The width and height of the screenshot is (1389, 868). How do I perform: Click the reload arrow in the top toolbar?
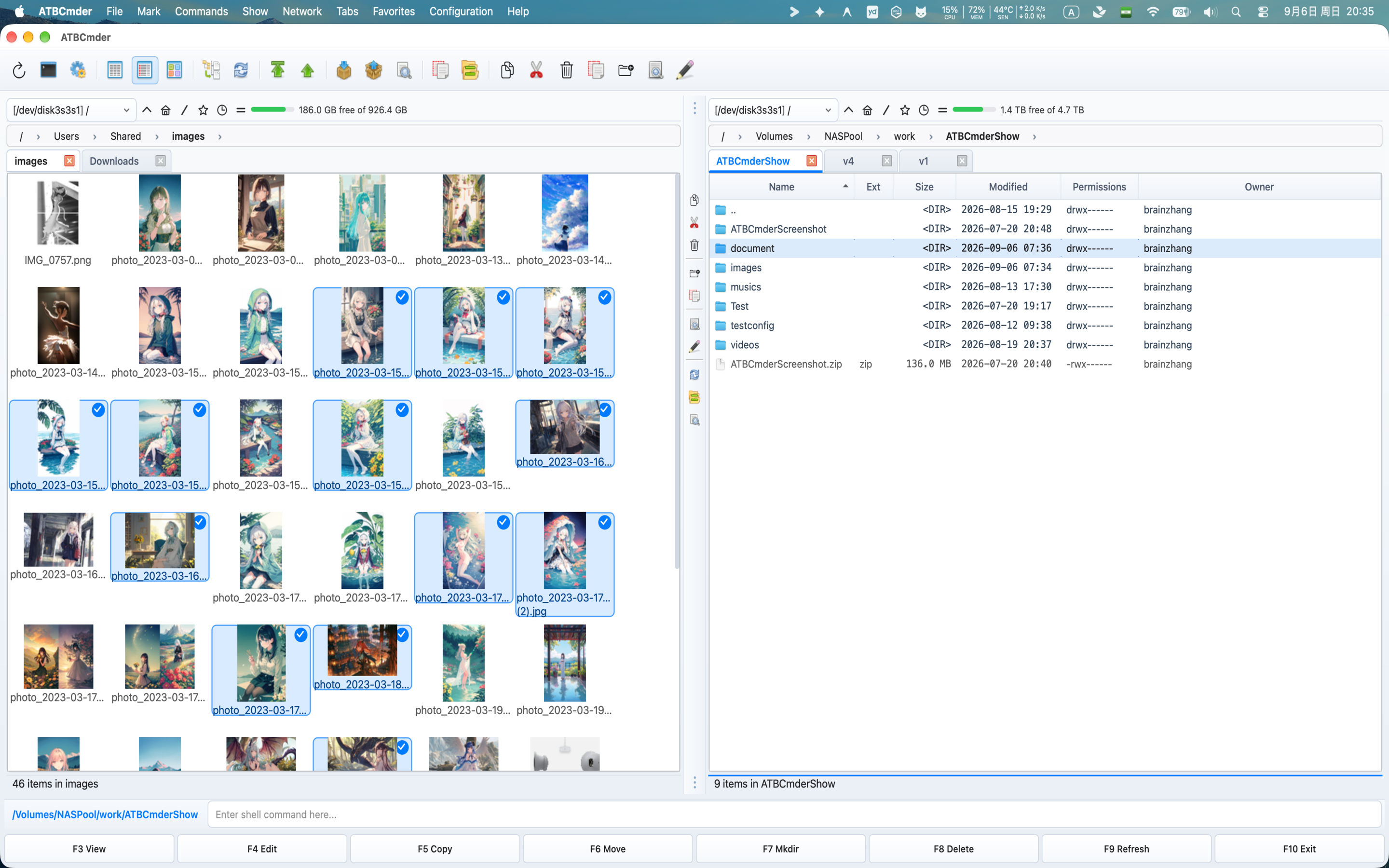[x=19, y=70]
